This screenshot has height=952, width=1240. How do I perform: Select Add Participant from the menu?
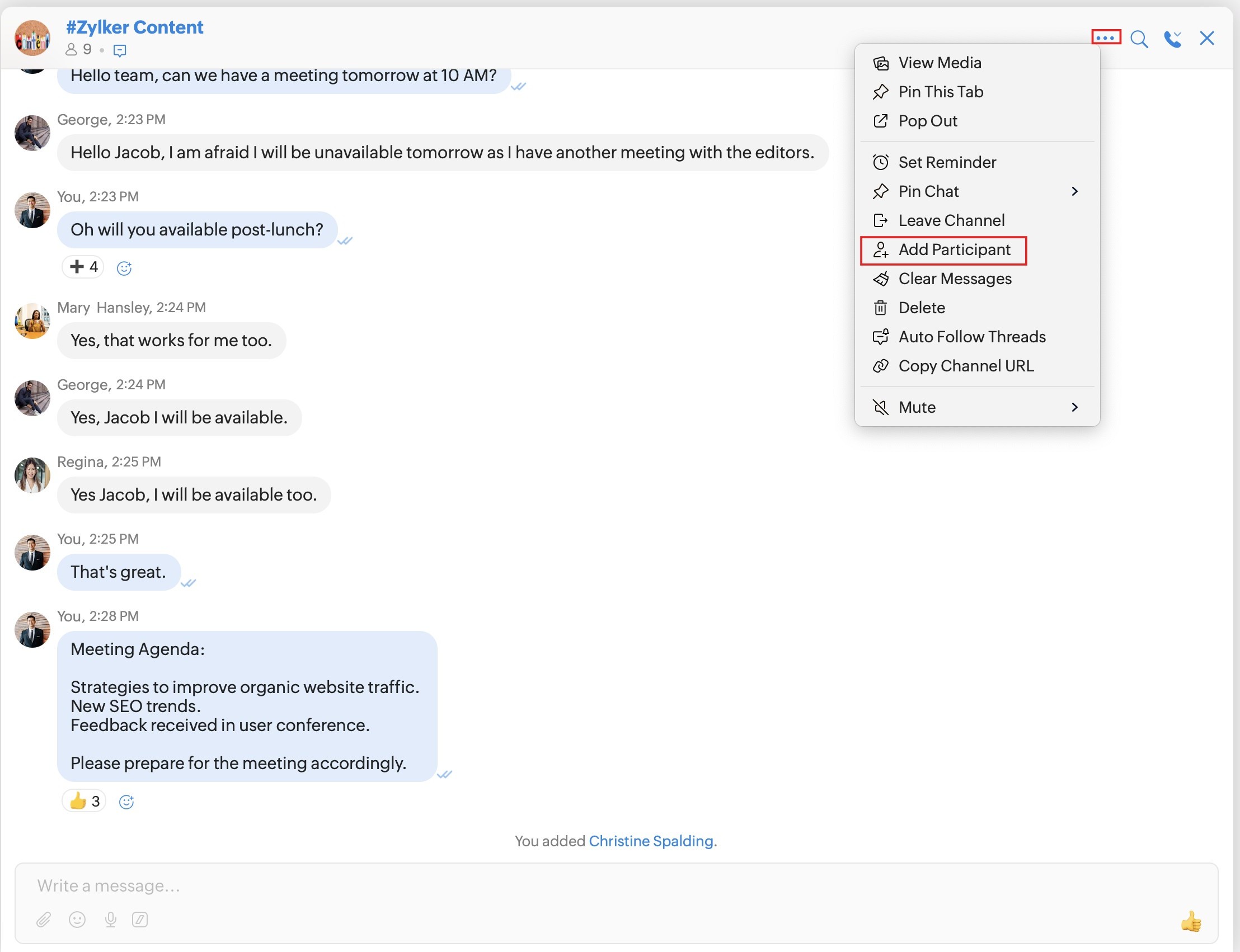click(954, 250)
